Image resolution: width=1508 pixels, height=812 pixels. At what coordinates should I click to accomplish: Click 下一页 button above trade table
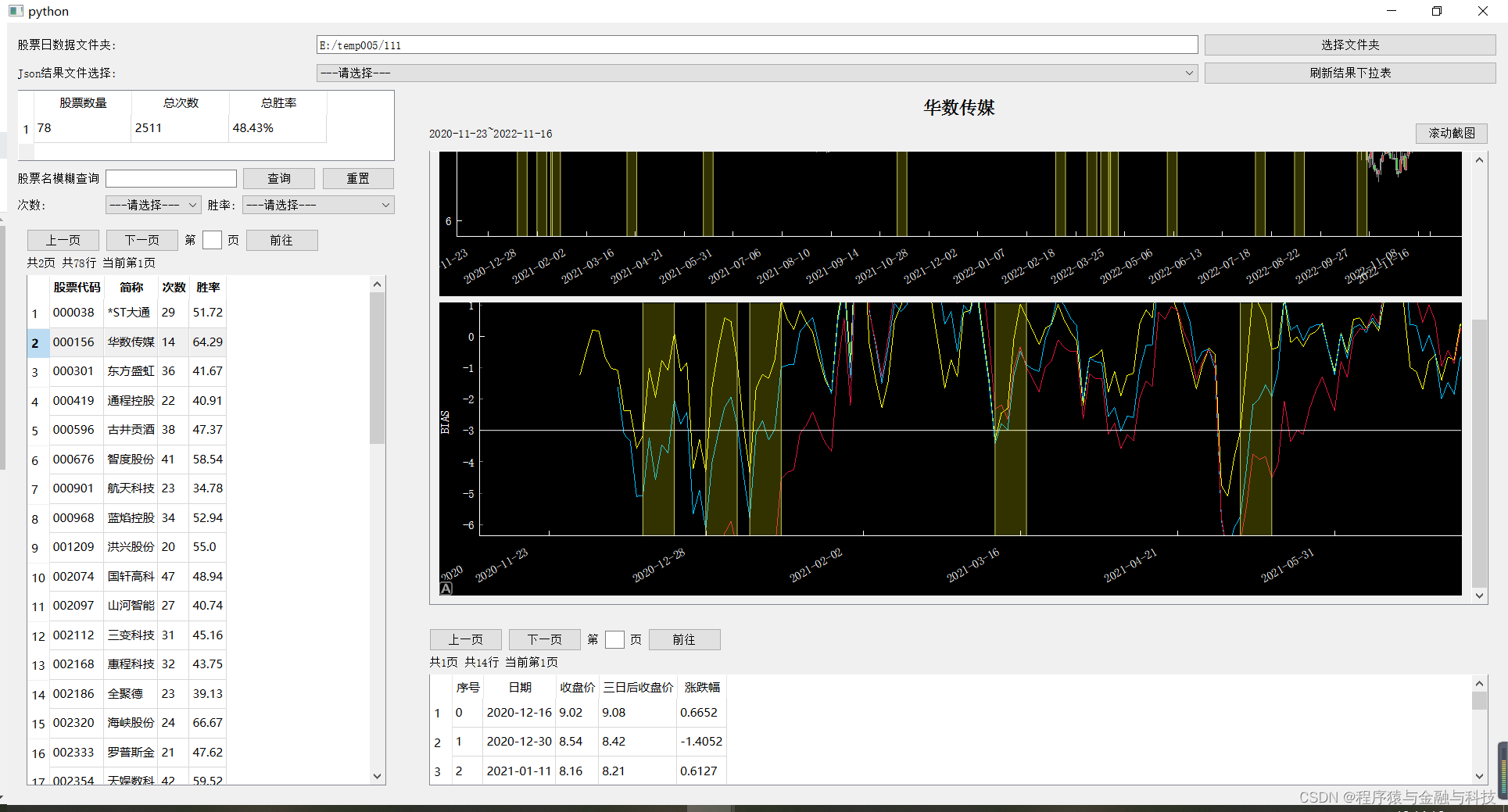tap(544, 639)
